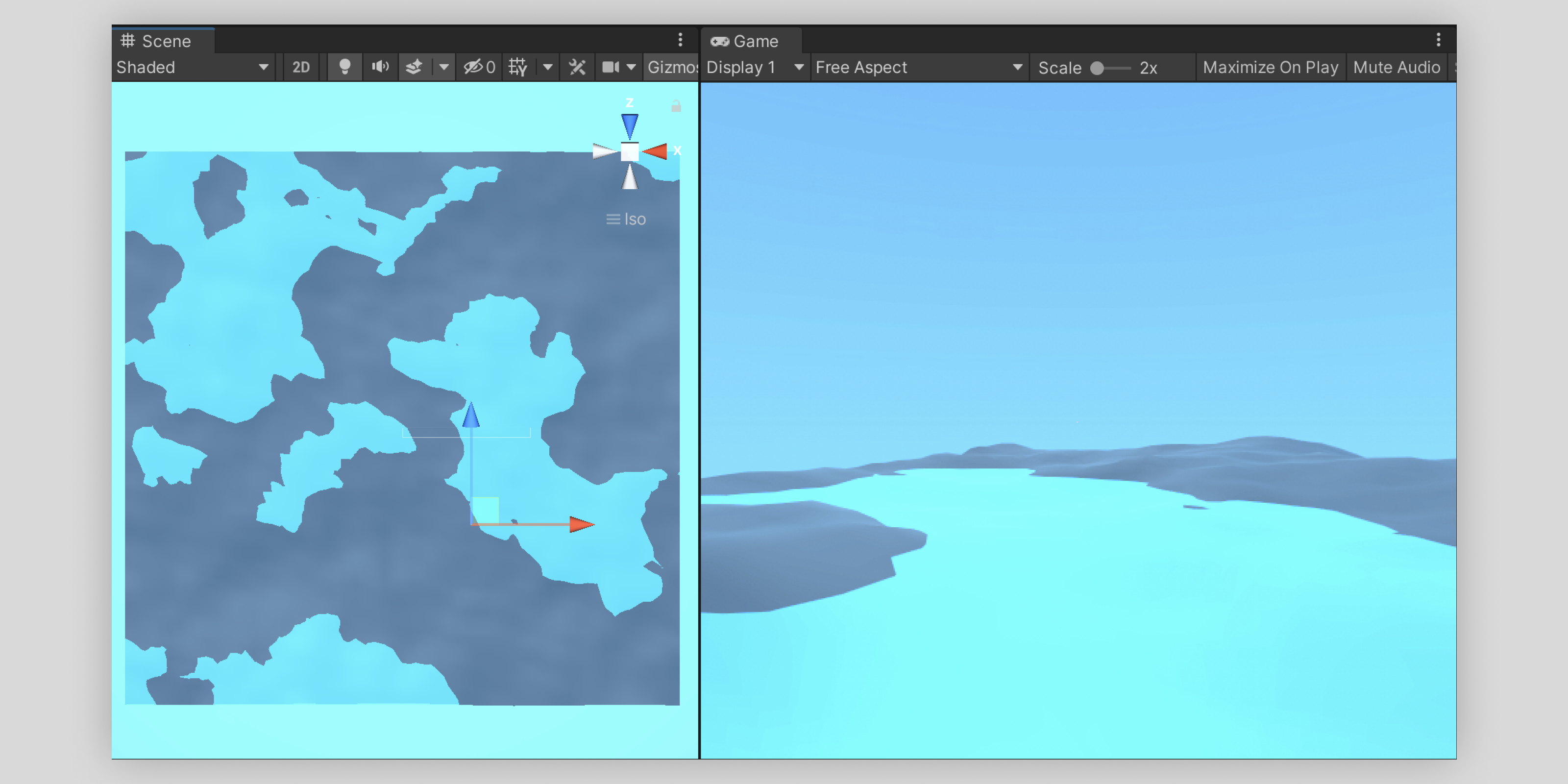
Task: Click the left white gizmo cone
Action: pos(605,151)
